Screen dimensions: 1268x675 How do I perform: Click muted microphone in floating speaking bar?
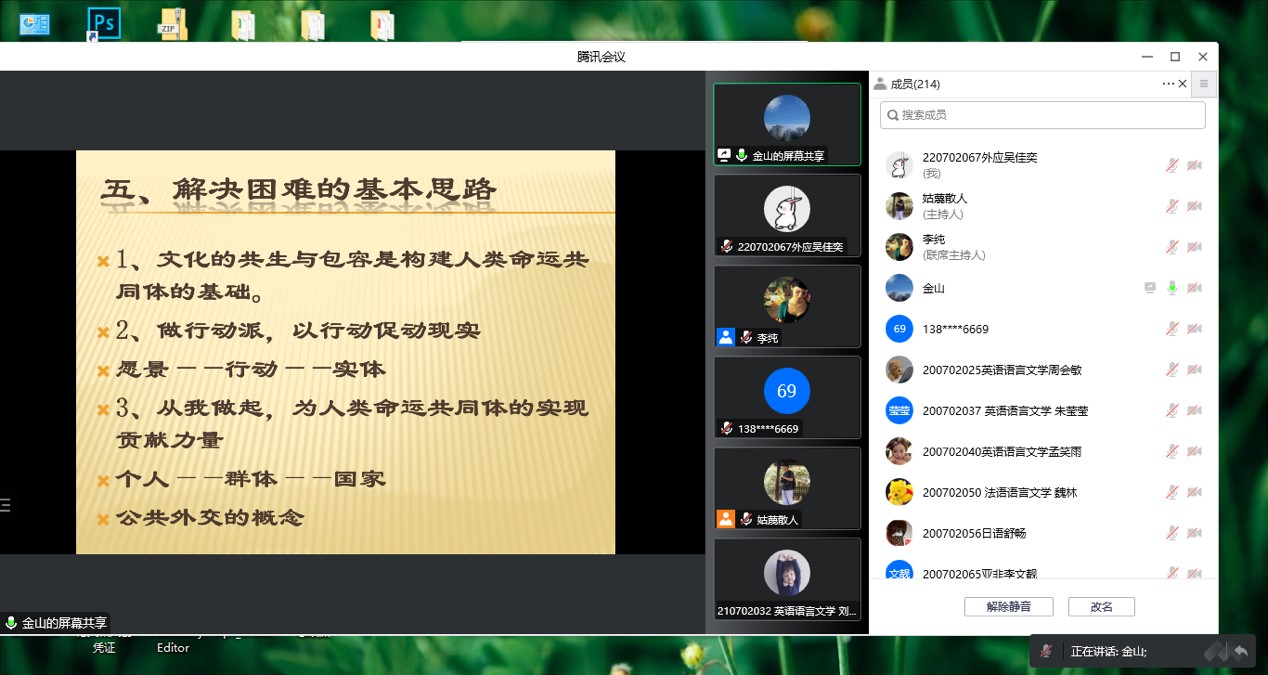coord(1046,651)
